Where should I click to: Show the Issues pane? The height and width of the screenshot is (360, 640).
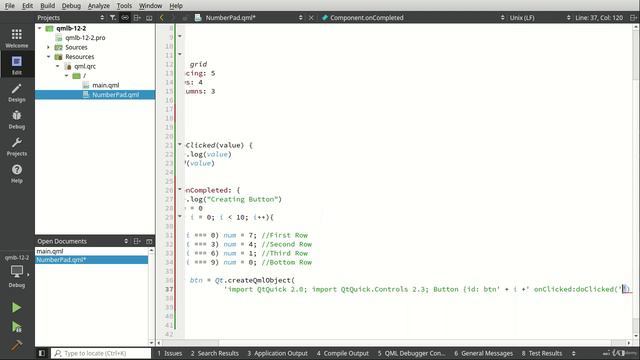point(170,353)
